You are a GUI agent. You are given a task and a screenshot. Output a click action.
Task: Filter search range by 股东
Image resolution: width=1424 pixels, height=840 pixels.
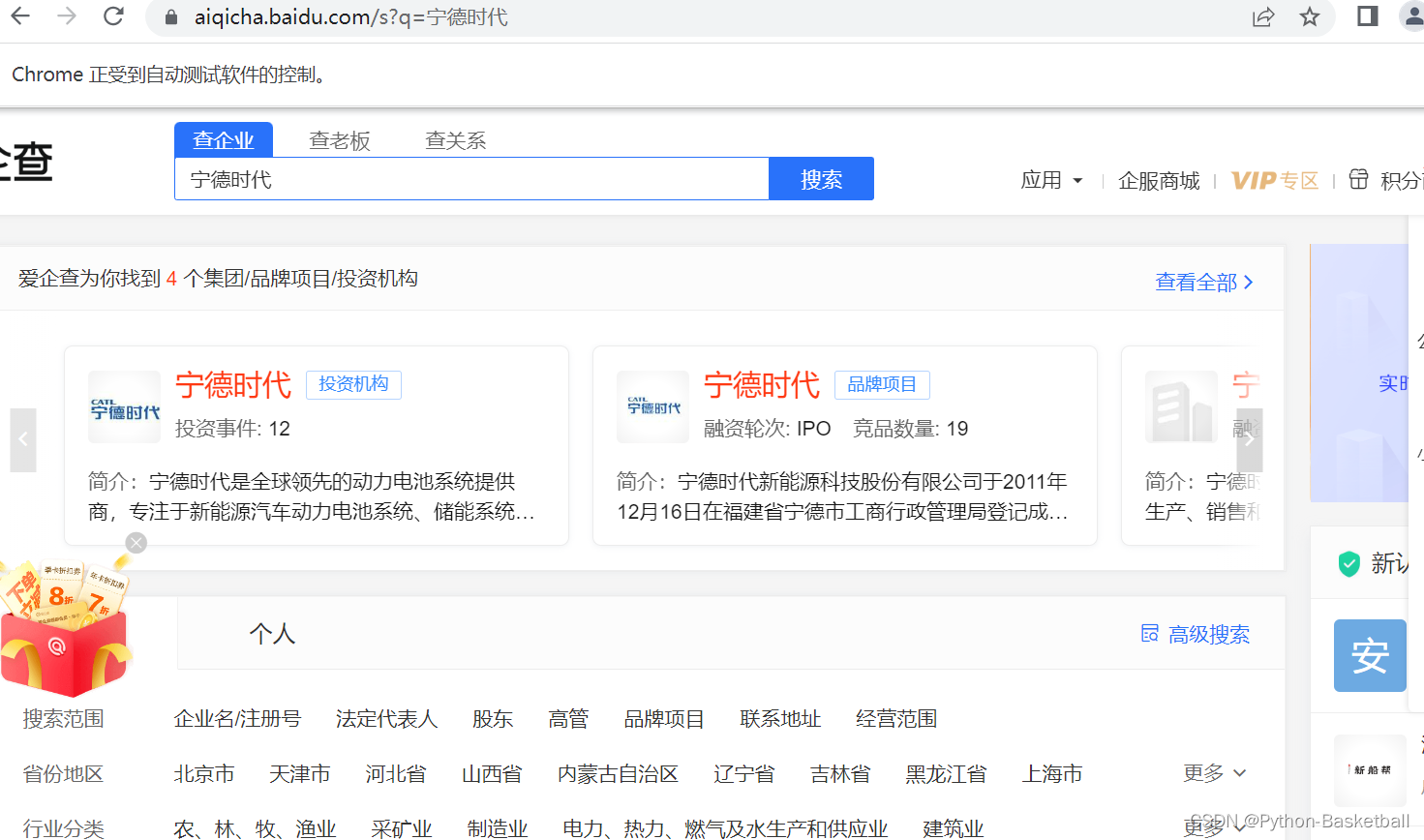click(x=493, y=719)
